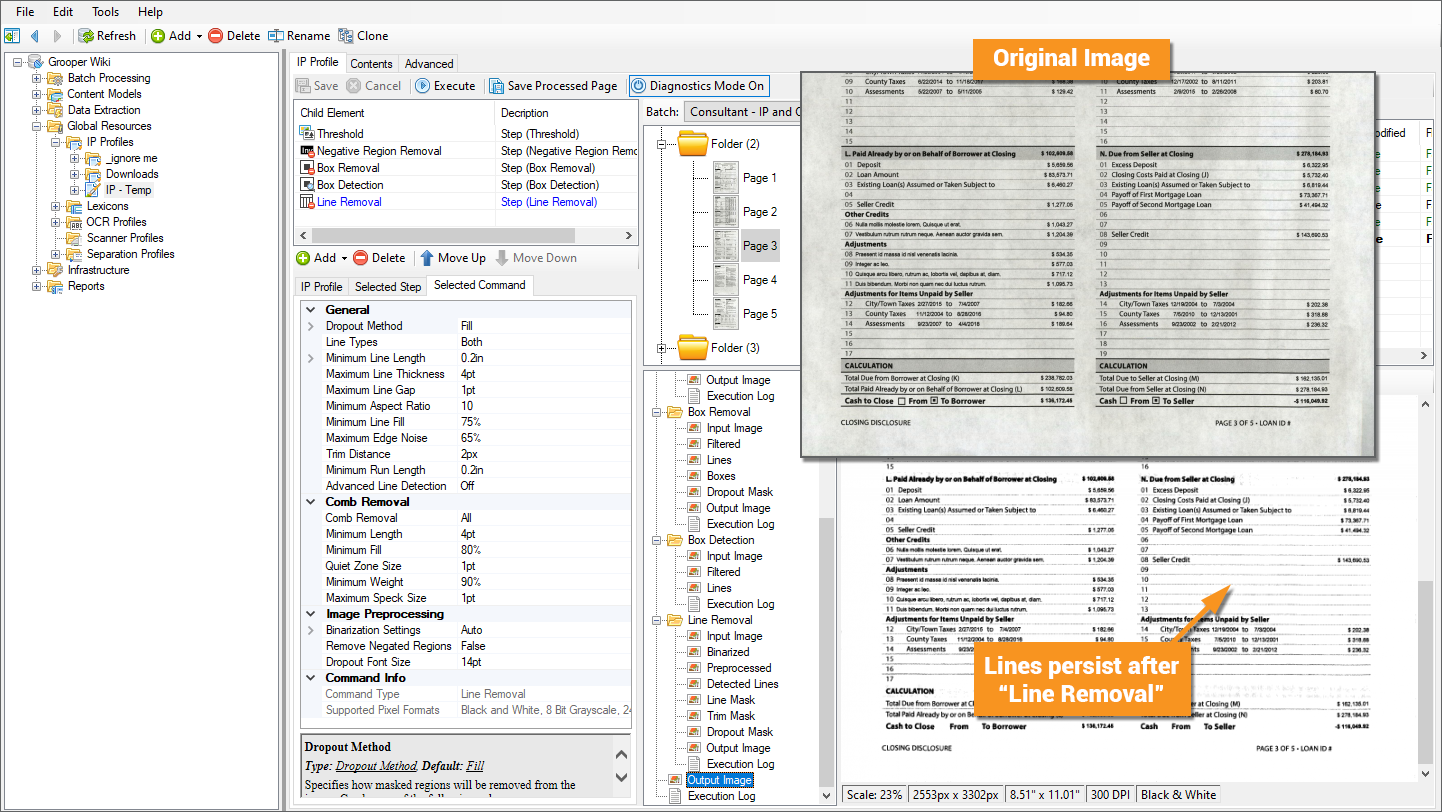
Task: Click the red Delete icon in top toolbar
Action: point(215,36)
